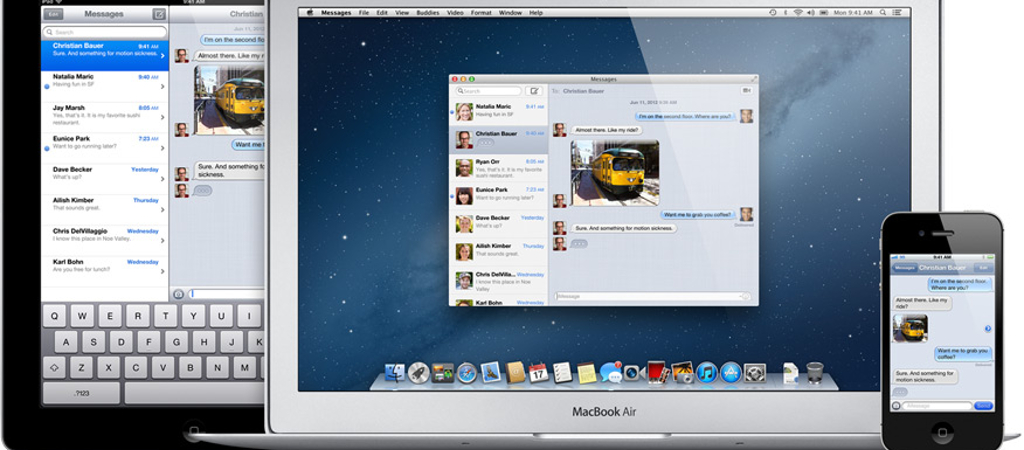
Task: Tap the Search field on the iPad
Action: click(104, 32)
